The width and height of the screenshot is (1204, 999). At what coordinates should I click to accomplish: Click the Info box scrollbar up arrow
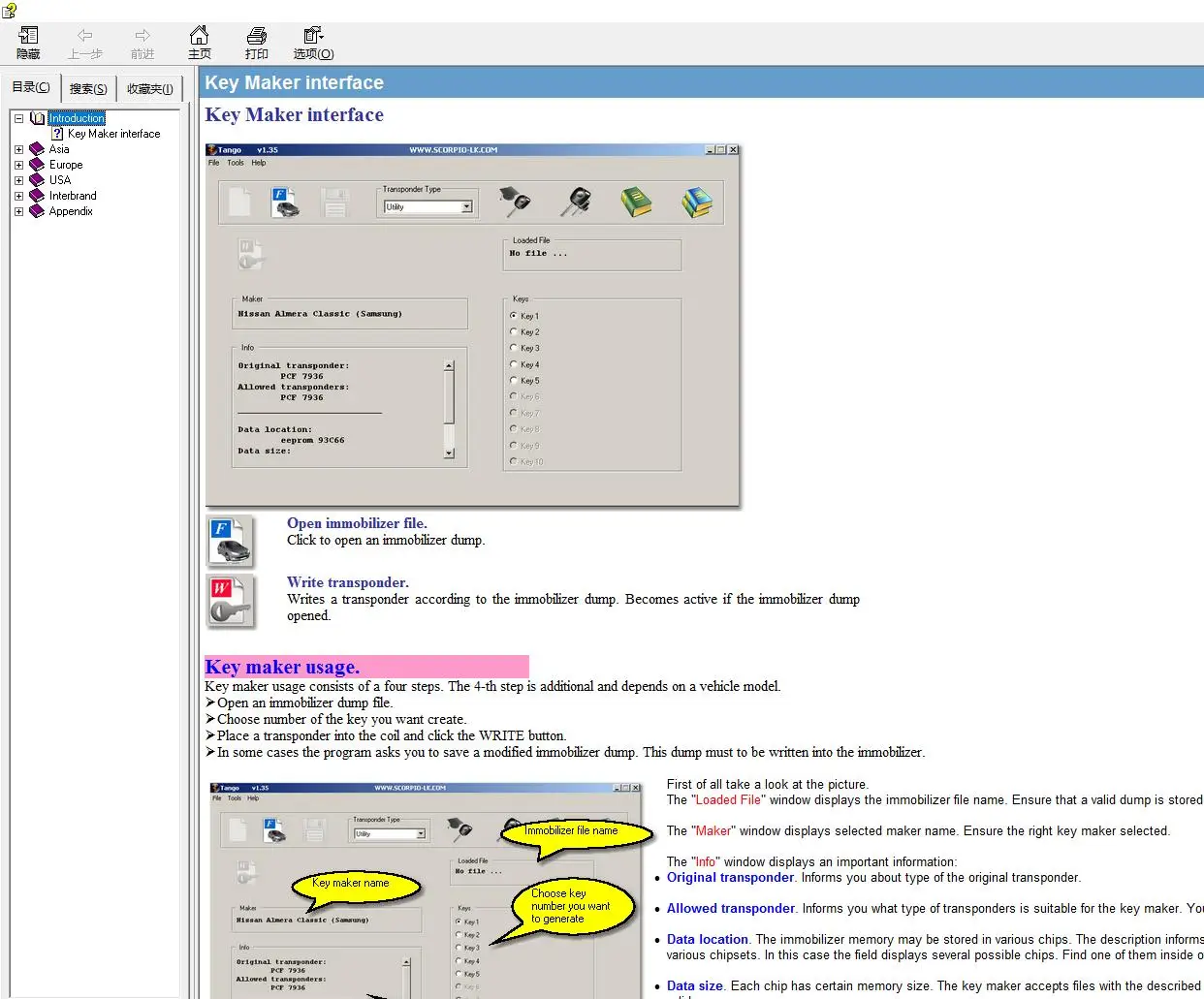(x=449, y=365)
